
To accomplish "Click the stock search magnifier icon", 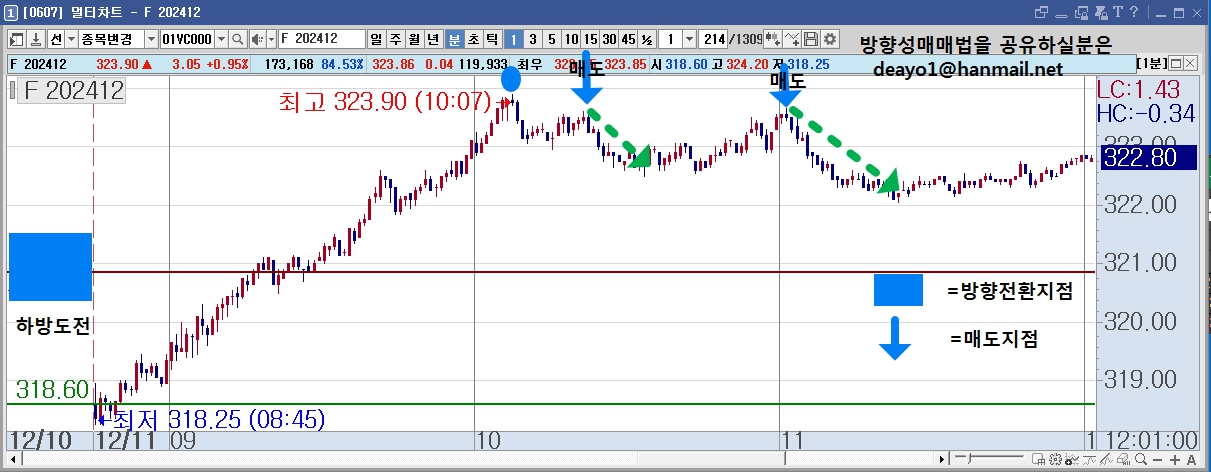I will 237,39.
